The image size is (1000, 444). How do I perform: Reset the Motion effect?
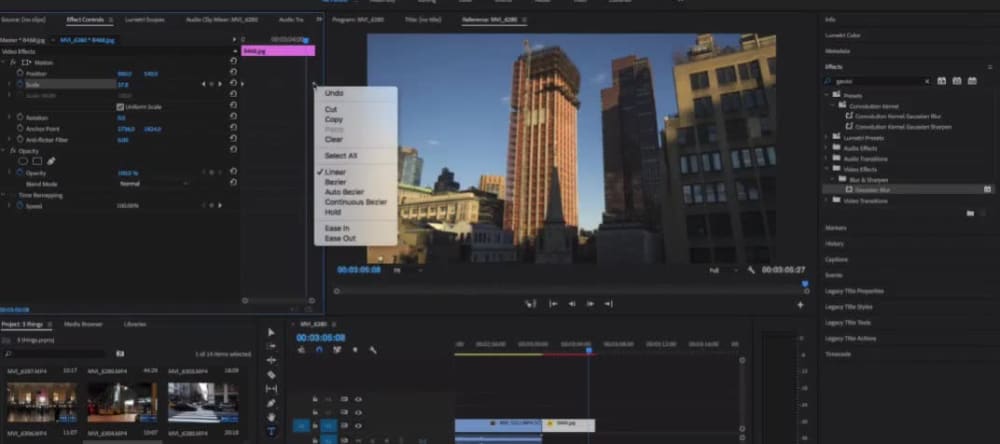pos(233,62)
